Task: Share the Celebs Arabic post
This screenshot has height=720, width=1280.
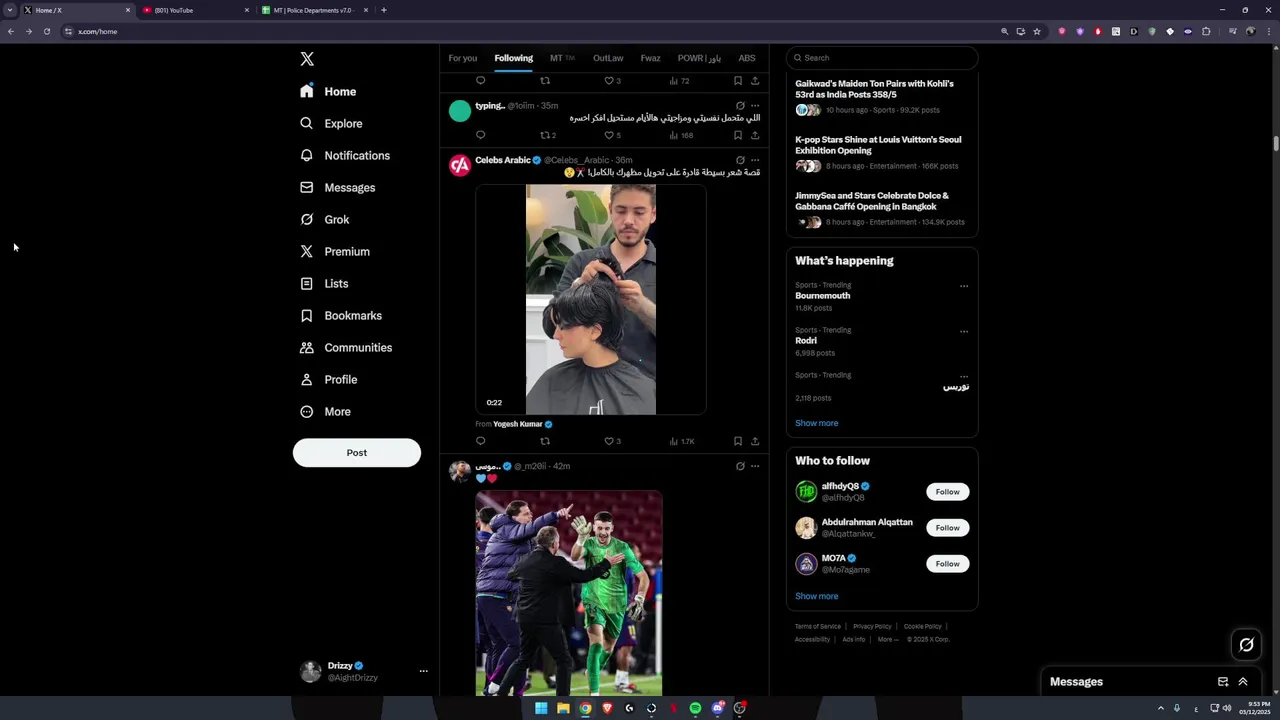Action: click(755, 441)
